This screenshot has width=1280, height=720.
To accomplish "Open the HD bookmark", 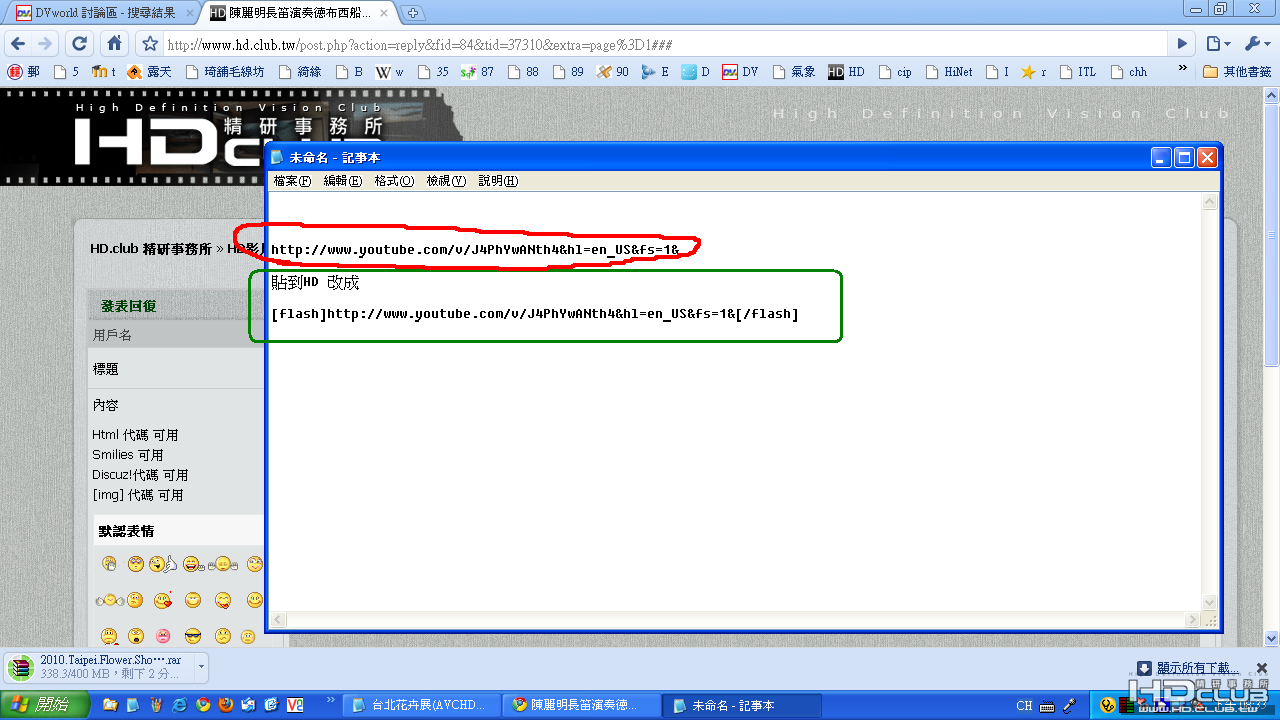I will [847, 72].
